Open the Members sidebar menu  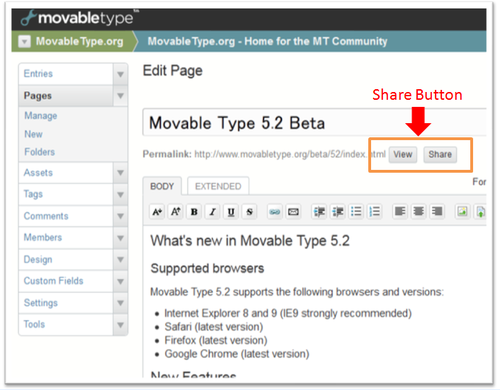(x=66, y=238)
